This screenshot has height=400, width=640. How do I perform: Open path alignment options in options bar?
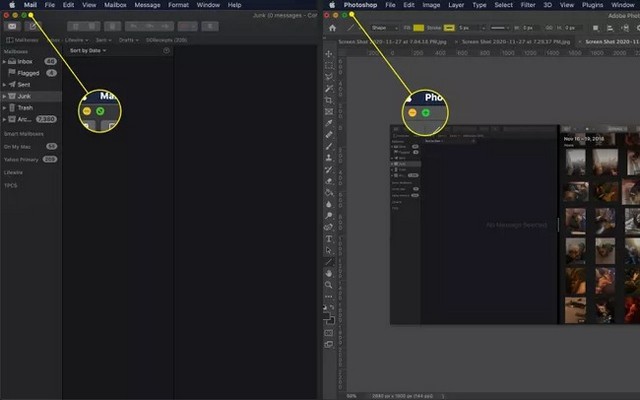click(610, 28)
